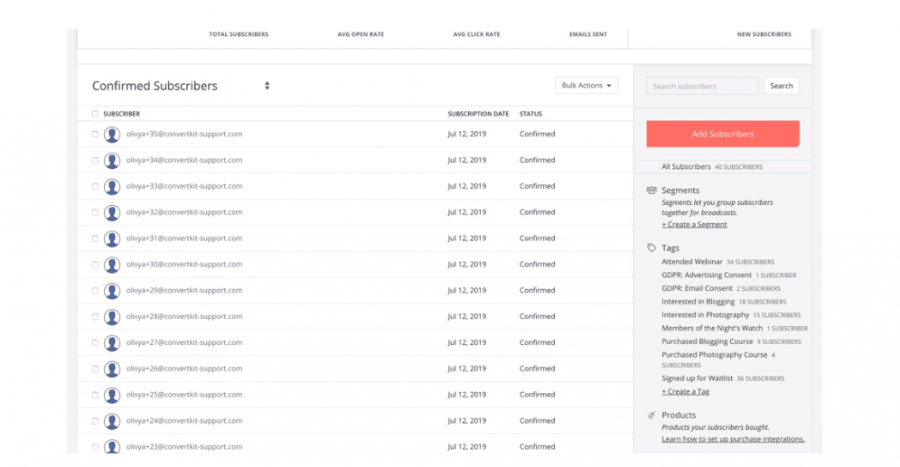
Task: Click the avatar icon for olivya+25 subscriber
Action: 112,395
